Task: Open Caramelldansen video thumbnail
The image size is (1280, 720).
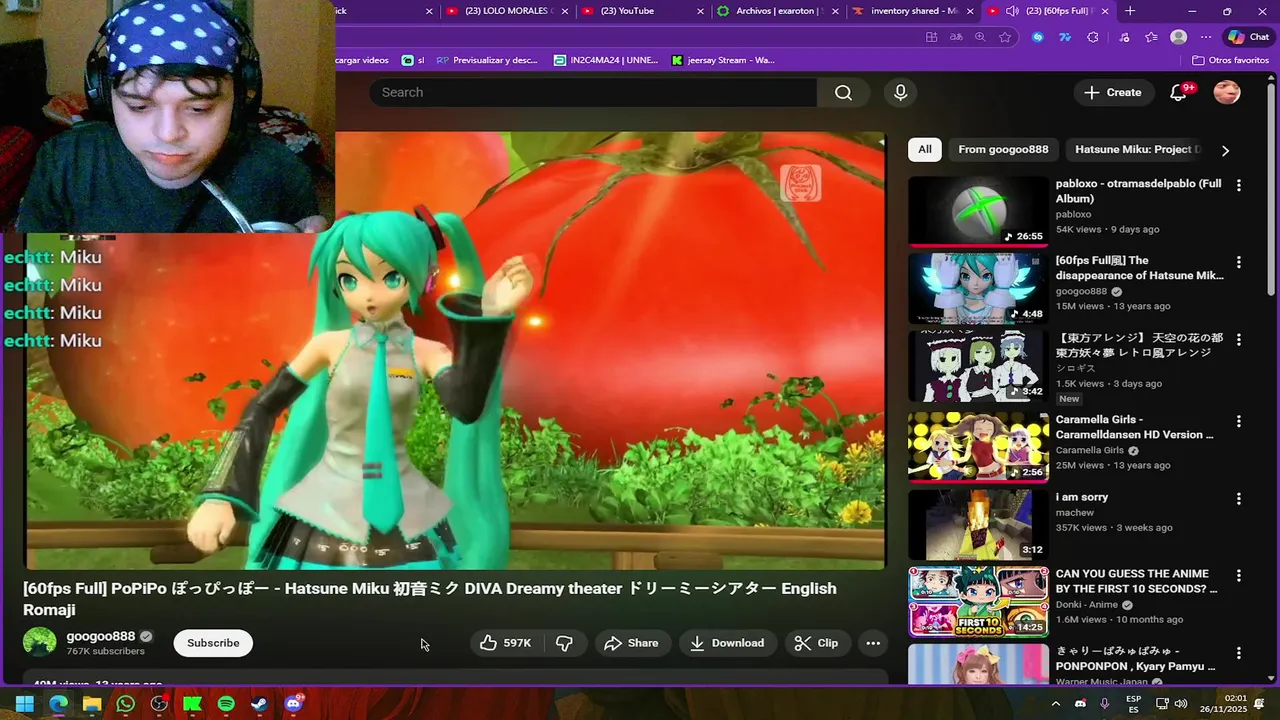Action: (x=978, y=447)
